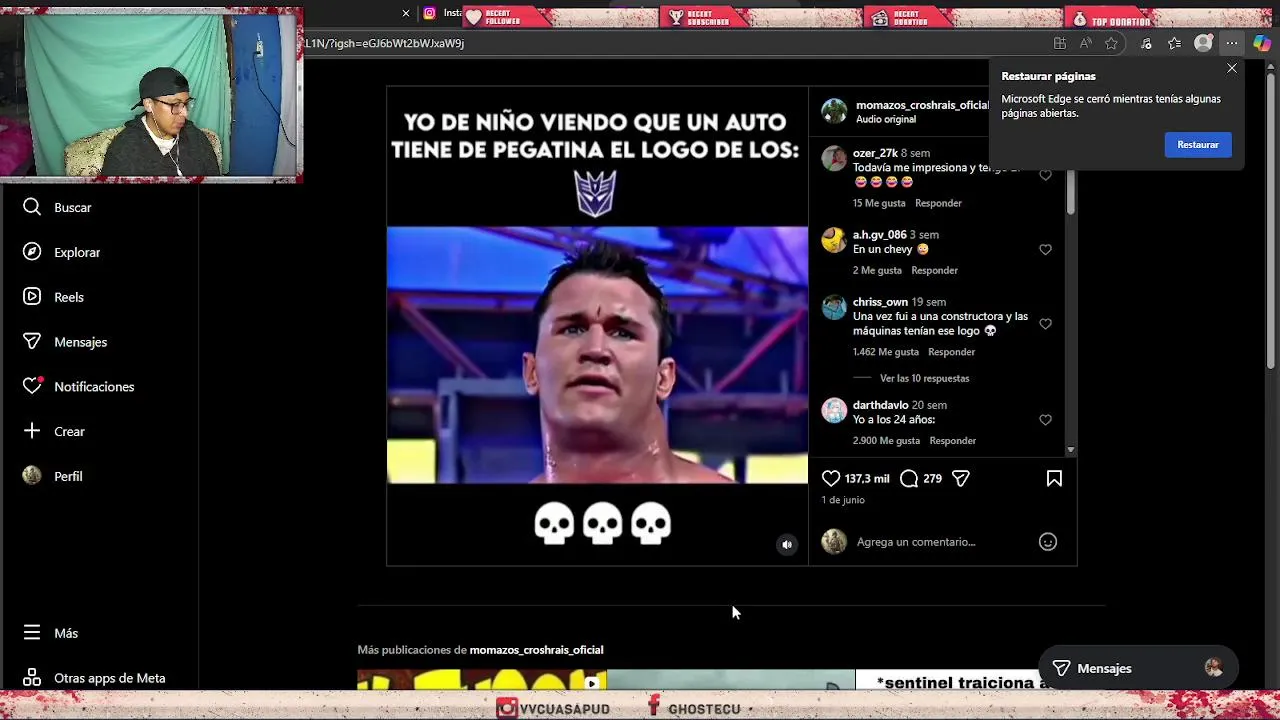1280x720 pixels.
Task: Like a.h.gv_086's comment
Action: click(x=1045, y=249)
